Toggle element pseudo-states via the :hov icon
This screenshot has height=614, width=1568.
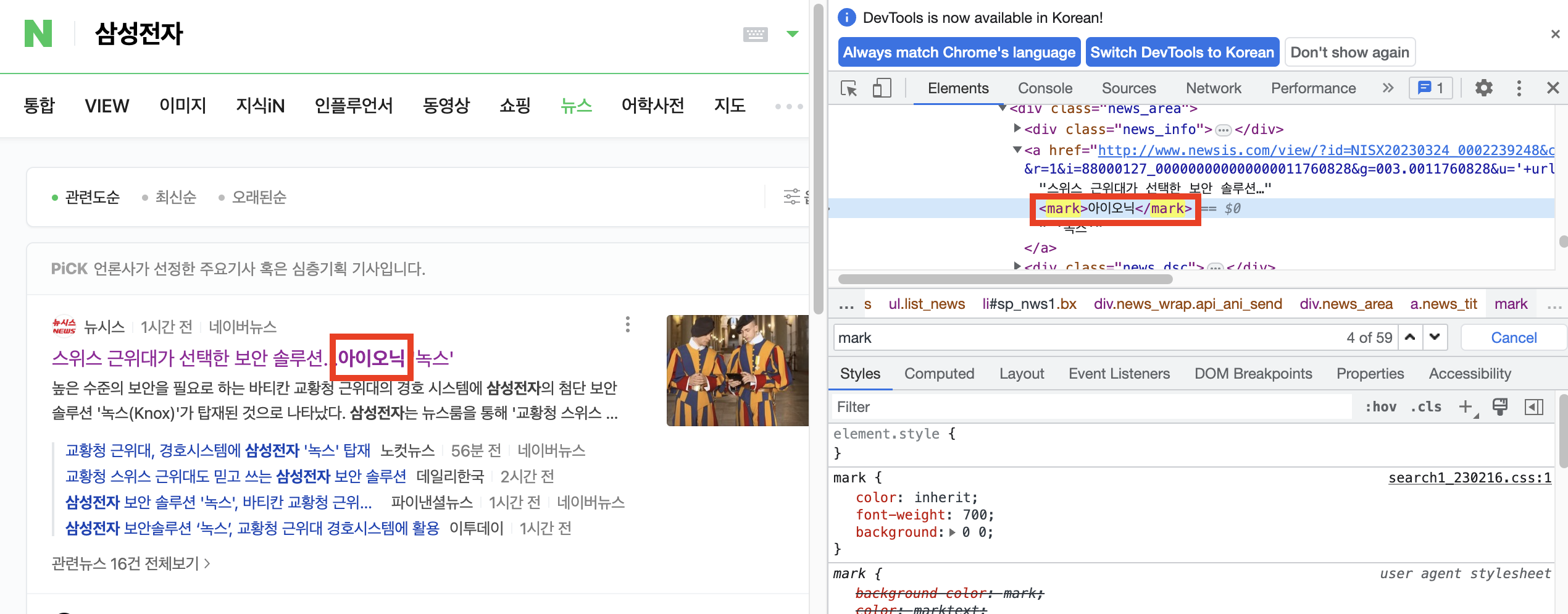click(1381, 406)
